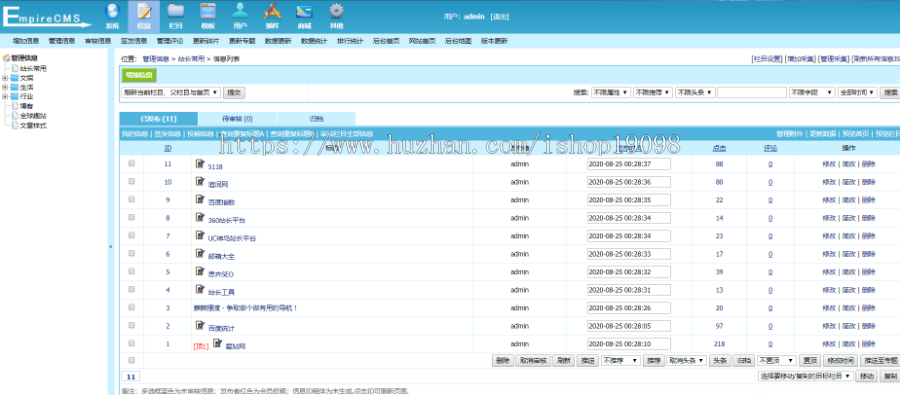Expand the 生活 tree node
Viewport: 900px width, 395px height.
click(5, 87)
